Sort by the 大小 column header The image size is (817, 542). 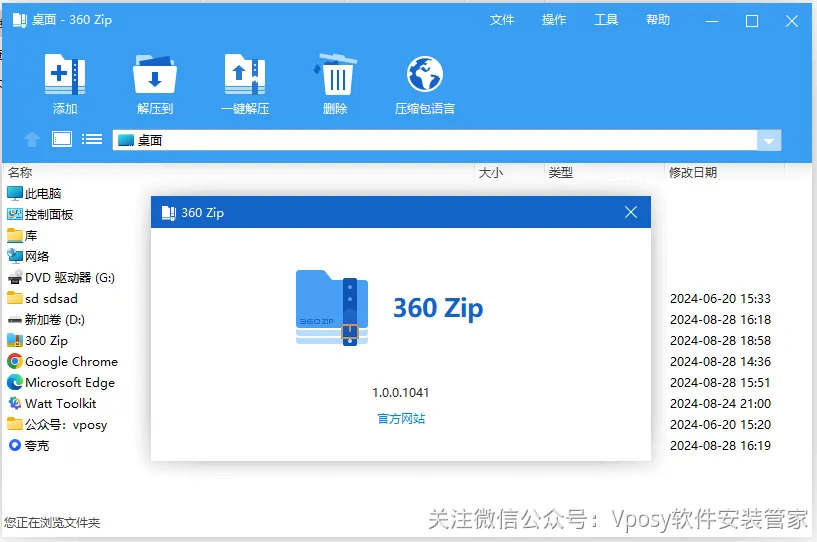click(491, 173)
